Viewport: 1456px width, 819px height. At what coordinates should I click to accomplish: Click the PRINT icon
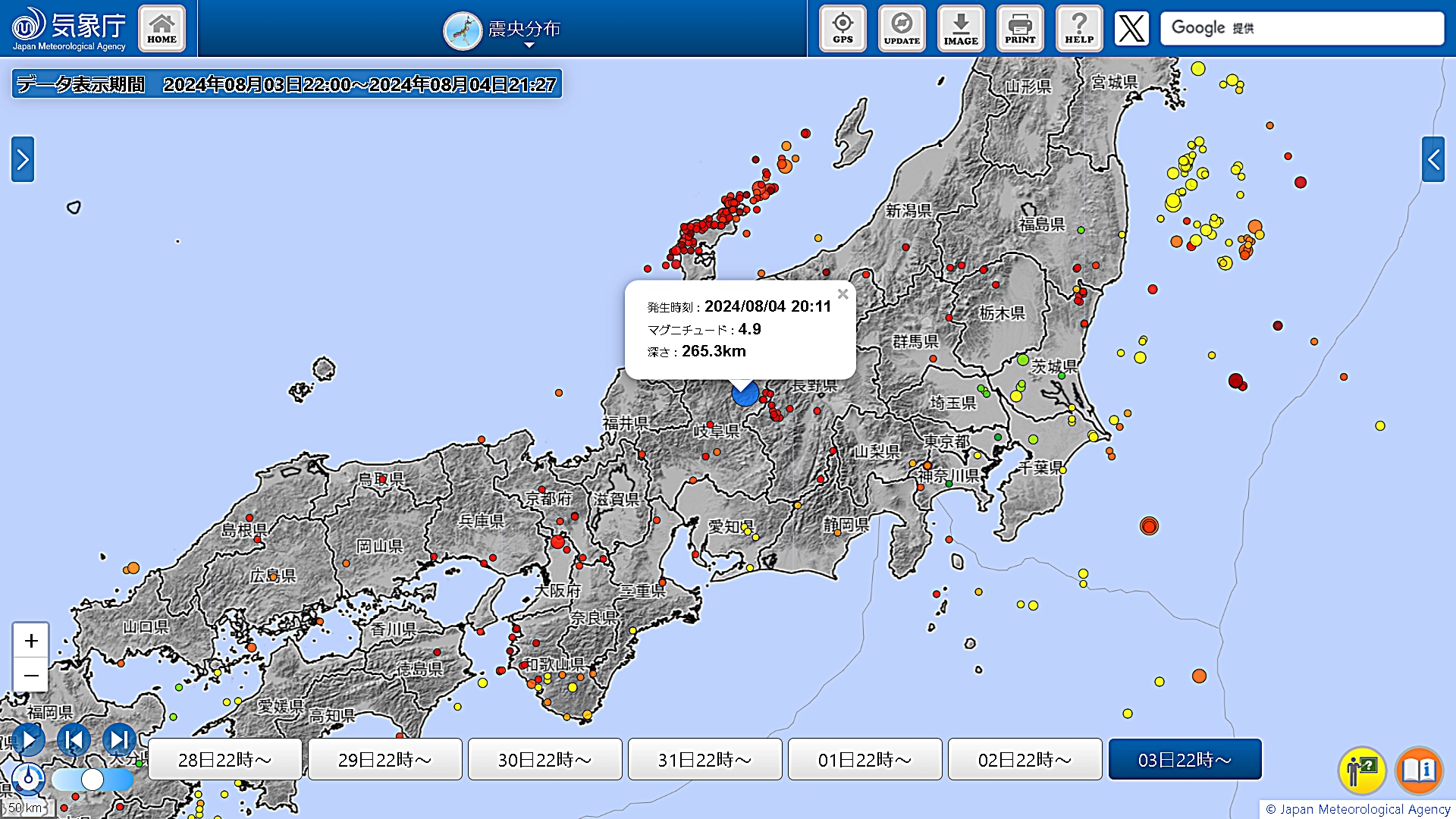coord(1020,29)
